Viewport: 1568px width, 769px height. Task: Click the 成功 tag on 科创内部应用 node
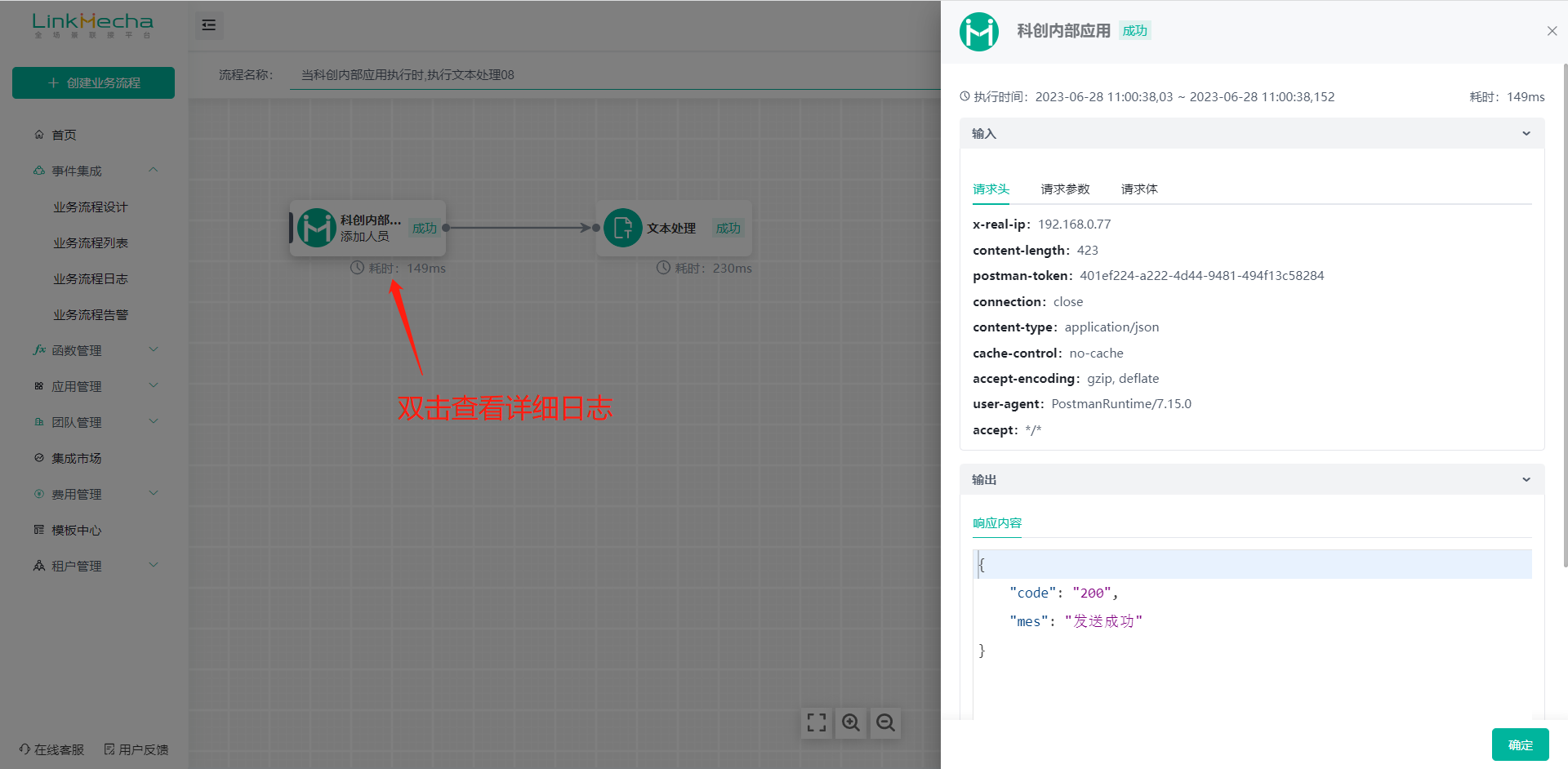[x=425, y=229]
